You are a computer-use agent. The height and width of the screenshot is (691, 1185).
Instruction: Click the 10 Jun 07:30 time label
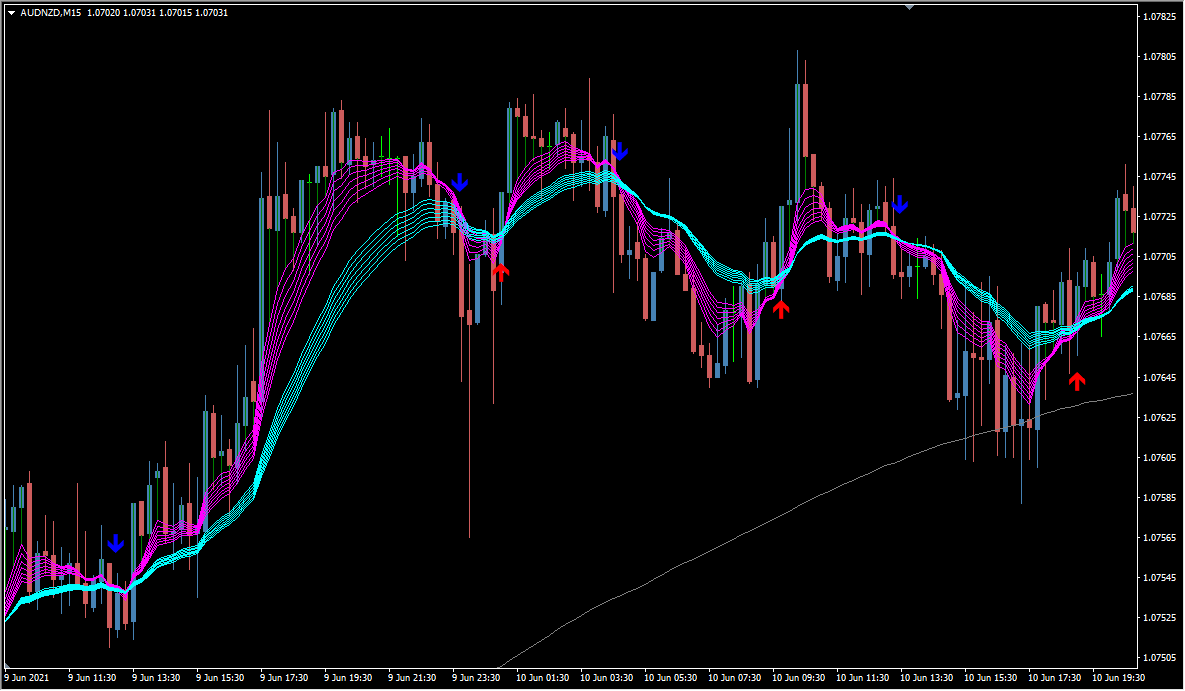[x=735, y=678]
